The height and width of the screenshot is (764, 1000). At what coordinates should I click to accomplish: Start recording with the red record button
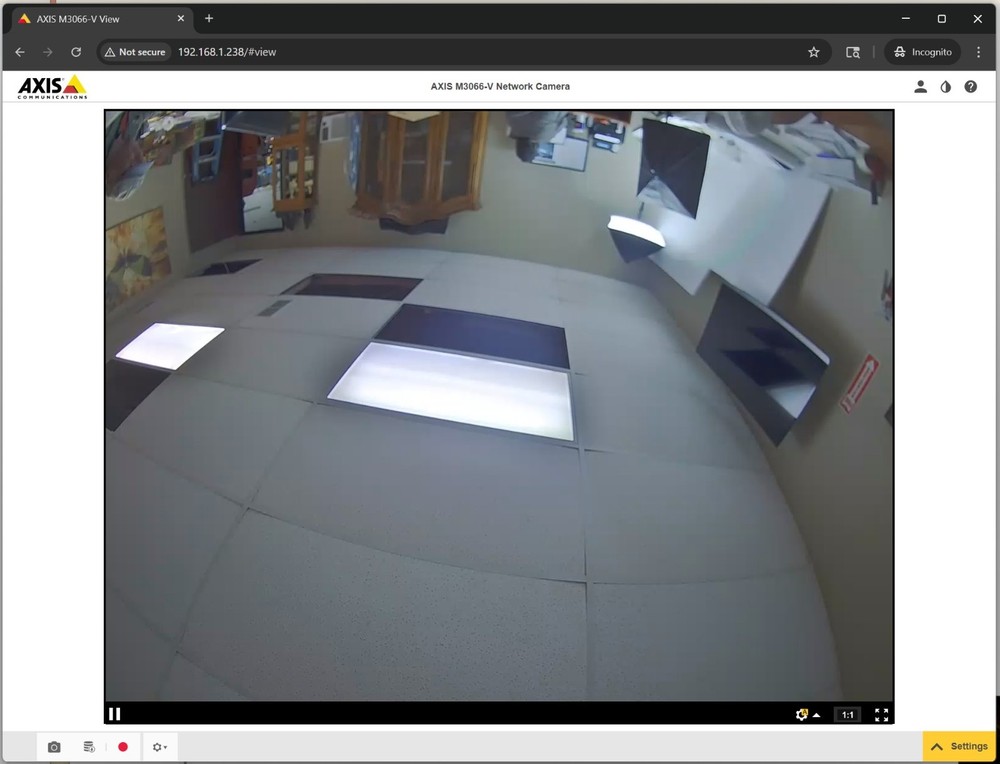pos(123,746)
